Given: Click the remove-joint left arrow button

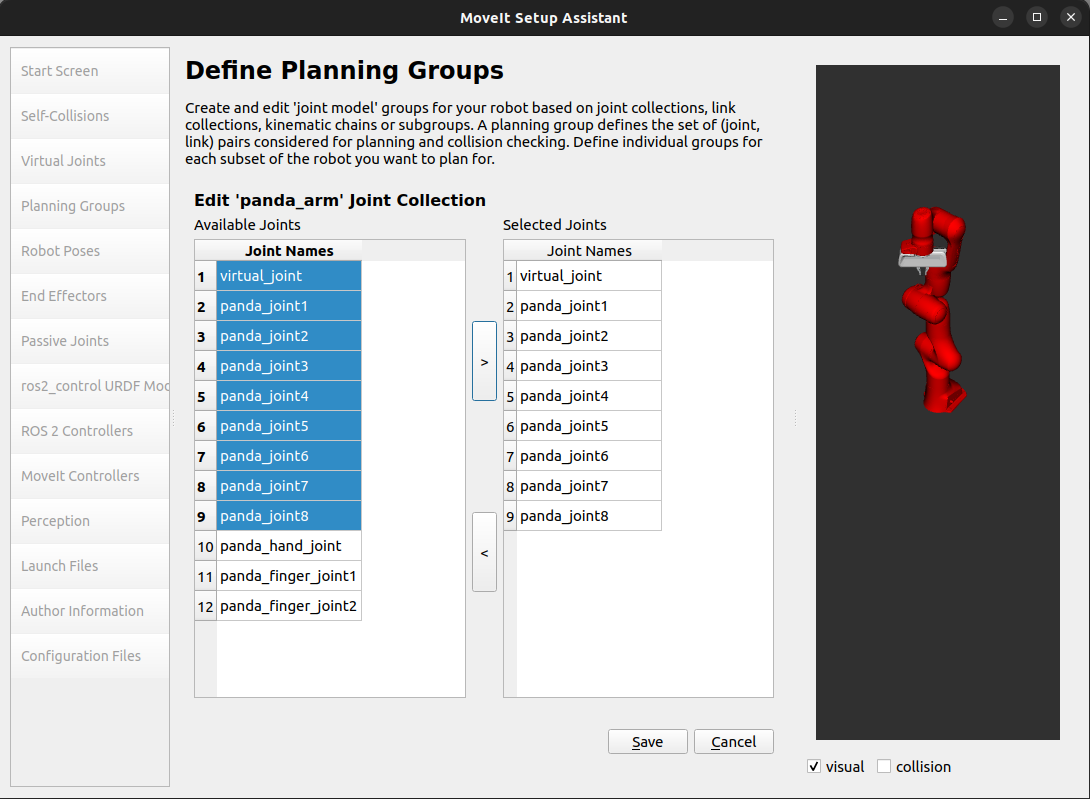Looking at the screenshot, I should [x=484, y=552].
